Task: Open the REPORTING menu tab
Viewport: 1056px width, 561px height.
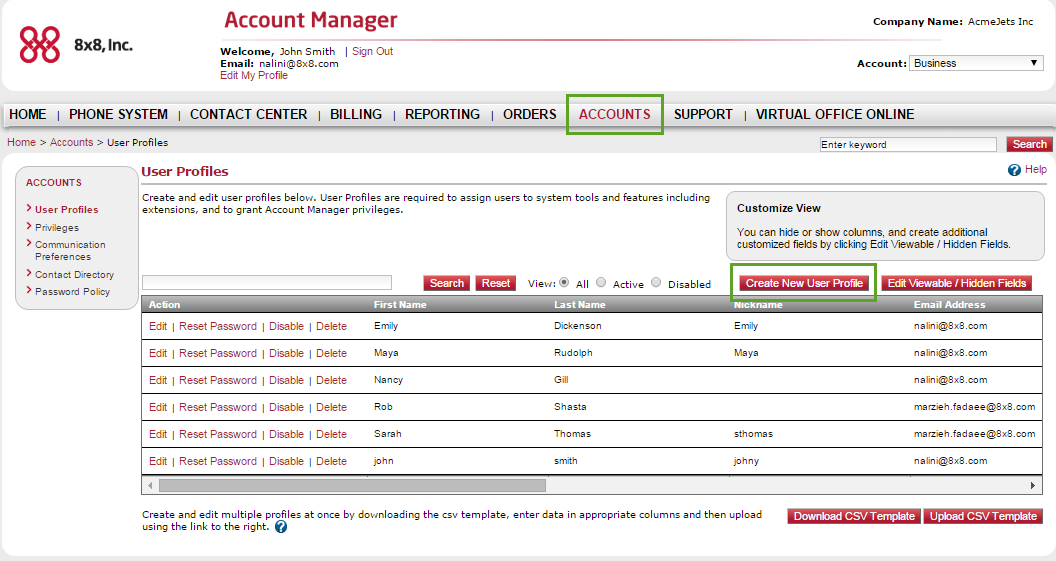Action: (442, 114)
